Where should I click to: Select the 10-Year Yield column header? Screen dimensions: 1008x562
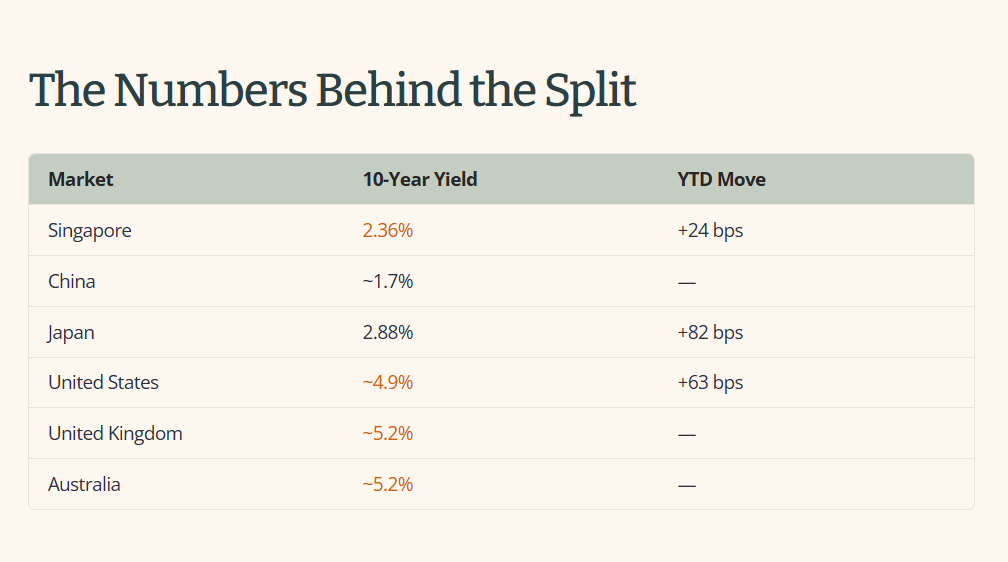pyautogui.click(x=420, y=179)
